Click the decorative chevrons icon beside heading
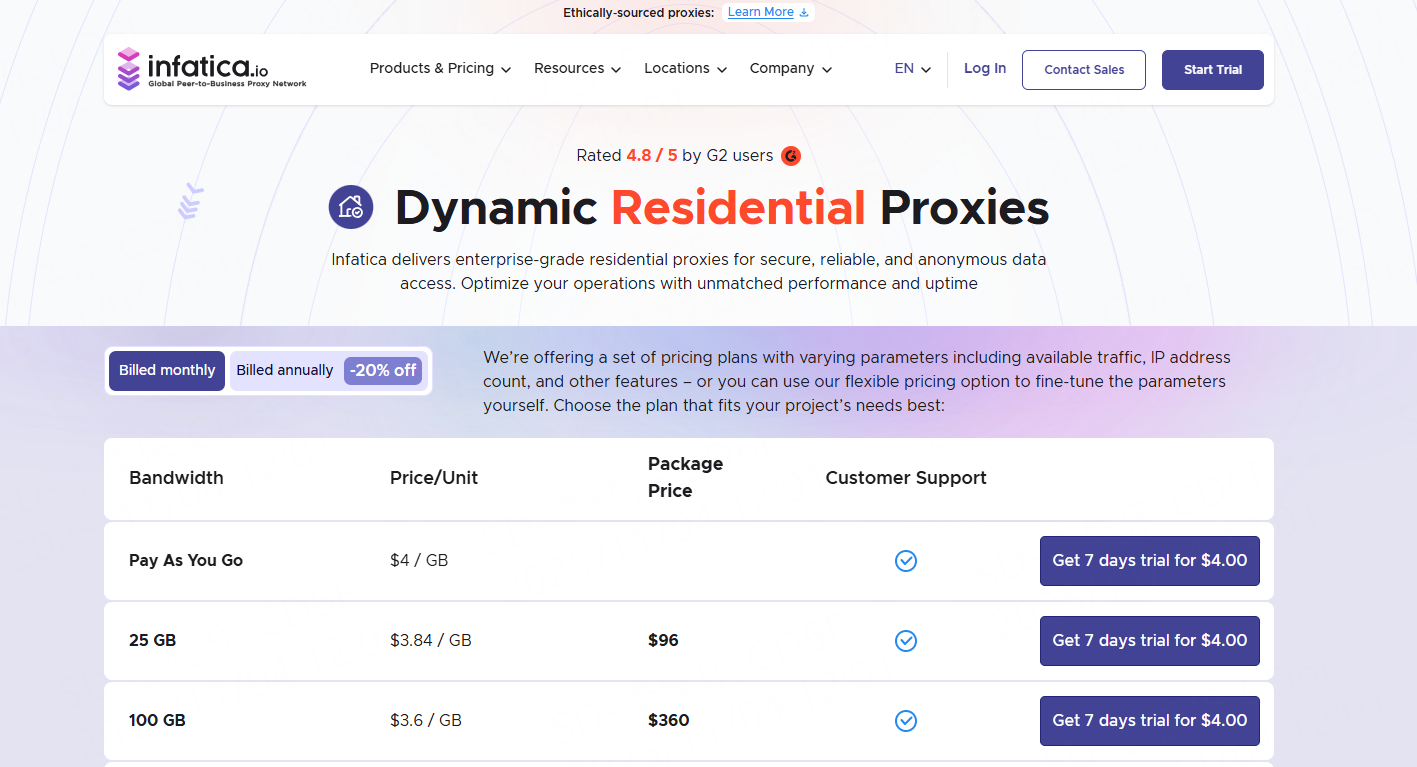This screenshot has width=1417, height=767. pyautogui.click(x=191, y=201)
